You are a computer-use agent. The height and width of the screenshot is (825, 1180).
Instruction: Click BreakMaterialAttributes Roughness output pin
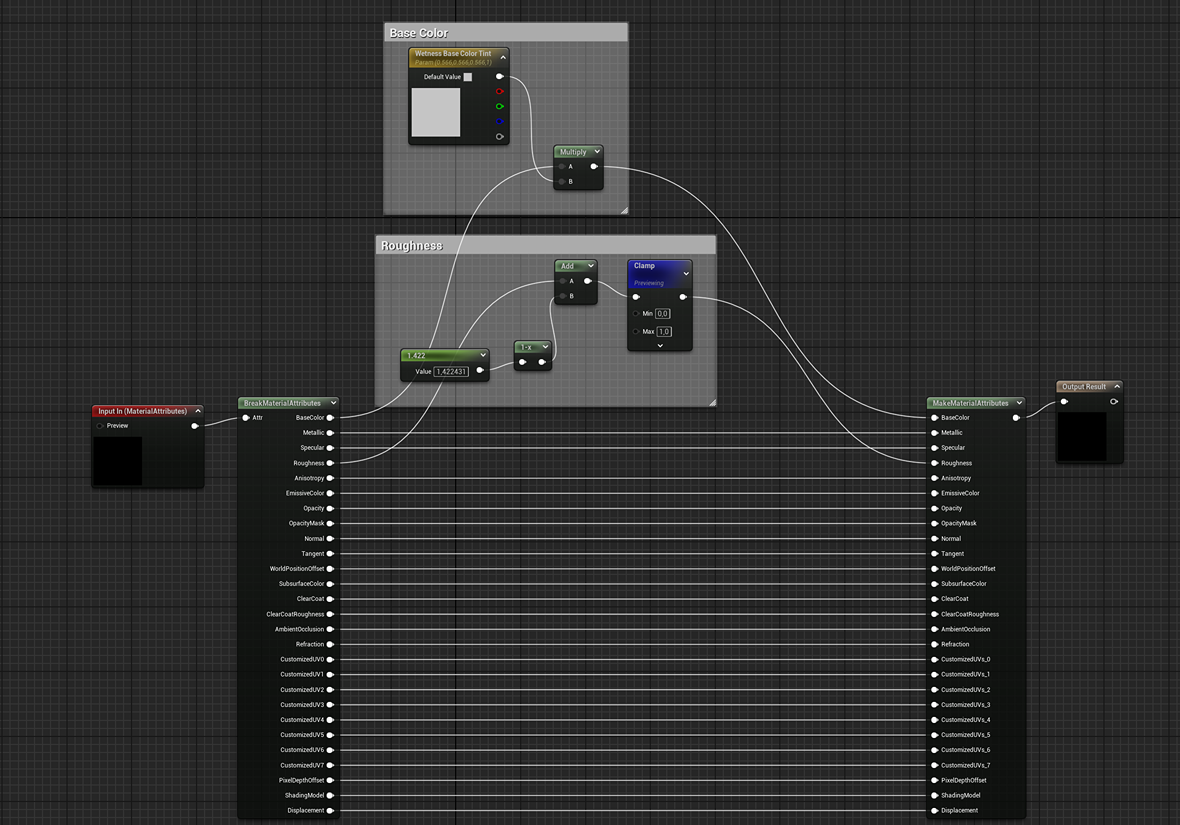330,463
